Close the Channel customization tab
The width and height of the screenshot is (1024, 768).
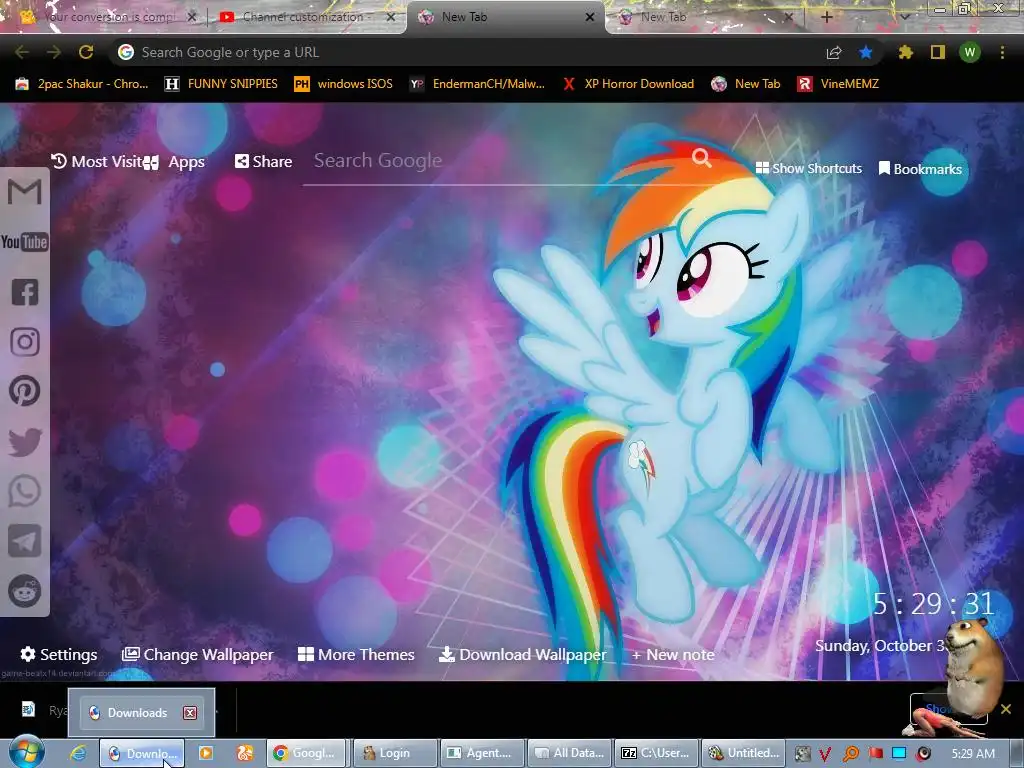[391, 17]
